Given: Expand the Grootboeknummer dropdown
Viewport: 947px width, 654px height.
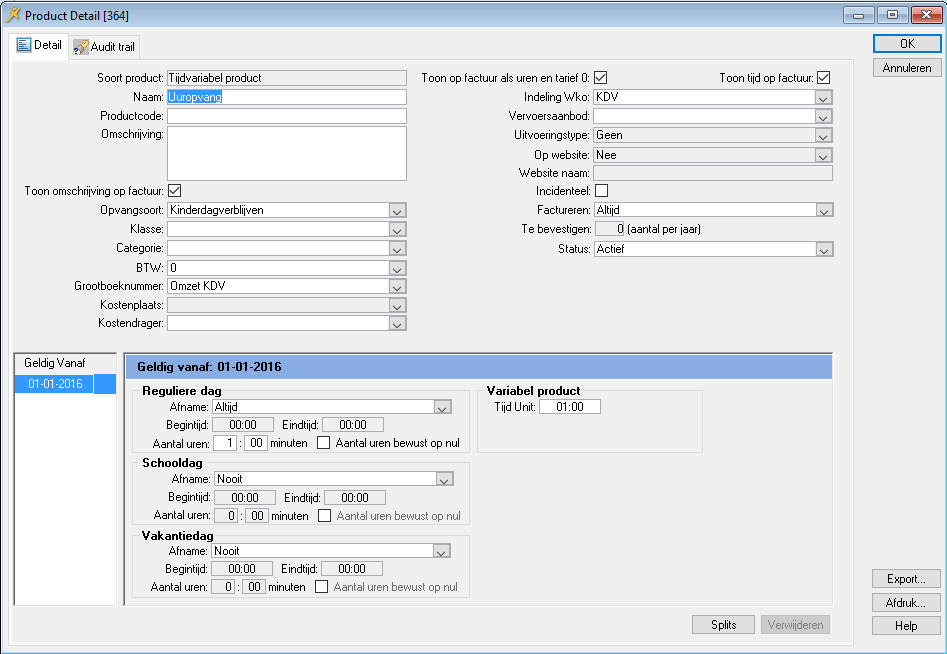Looking at the screenshot, I should 397,286.
